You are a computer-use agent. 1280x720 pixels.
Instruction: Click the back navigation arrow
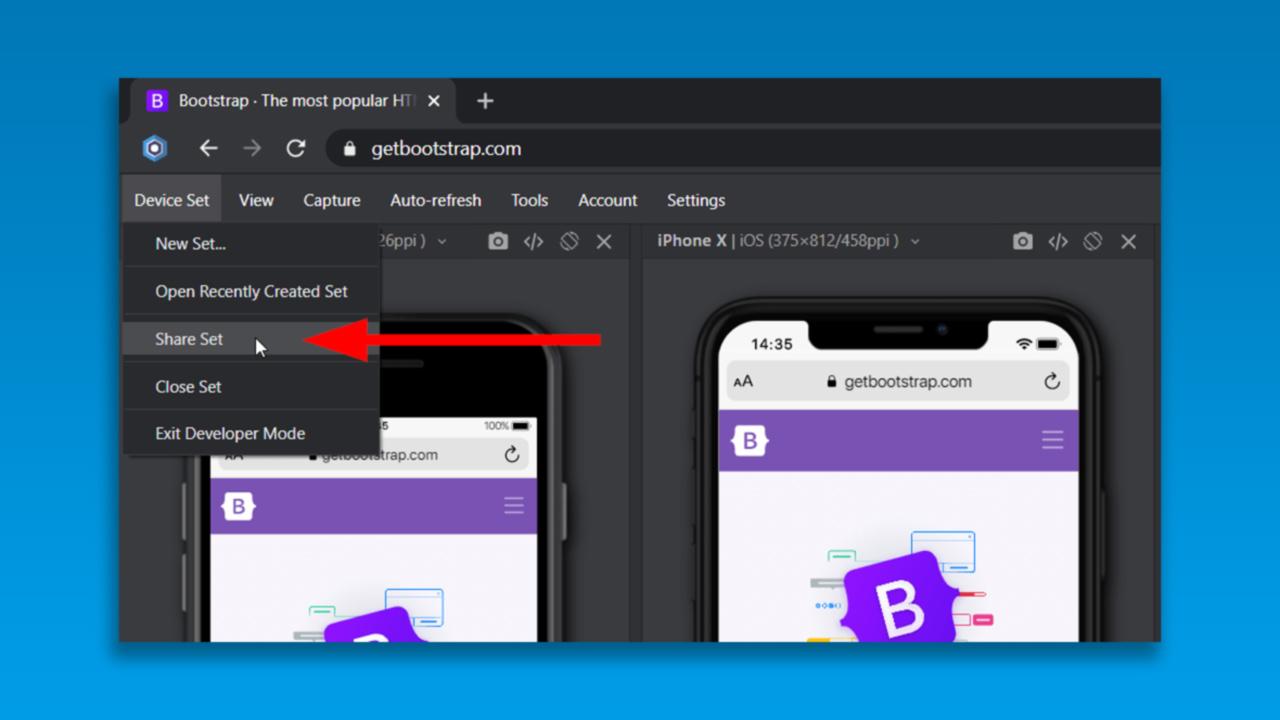[208, 147]
